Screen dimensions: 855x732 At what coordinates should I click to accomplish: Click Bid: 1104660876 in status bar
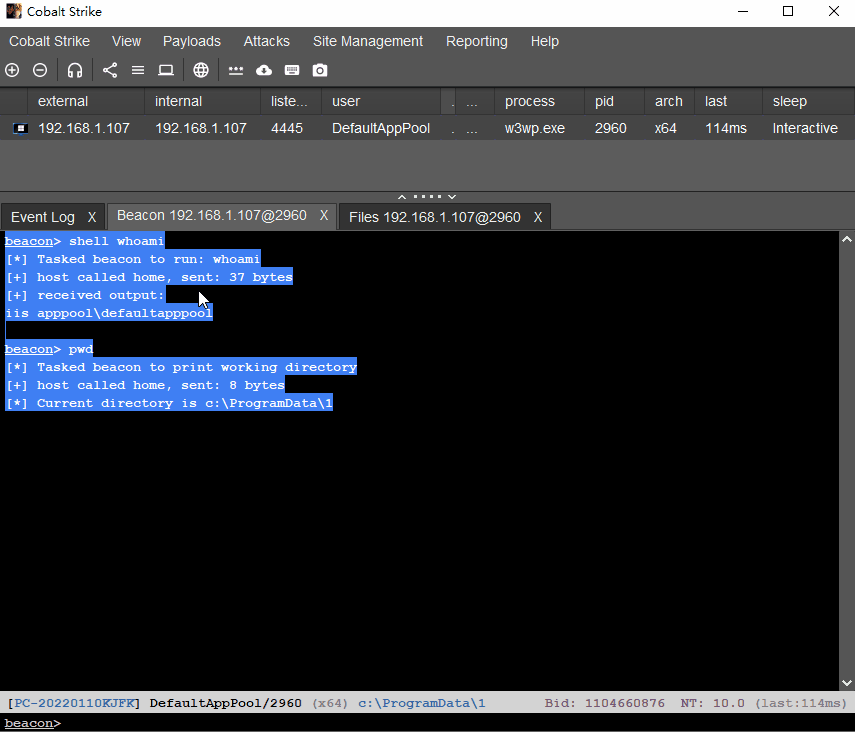[604, 703]
